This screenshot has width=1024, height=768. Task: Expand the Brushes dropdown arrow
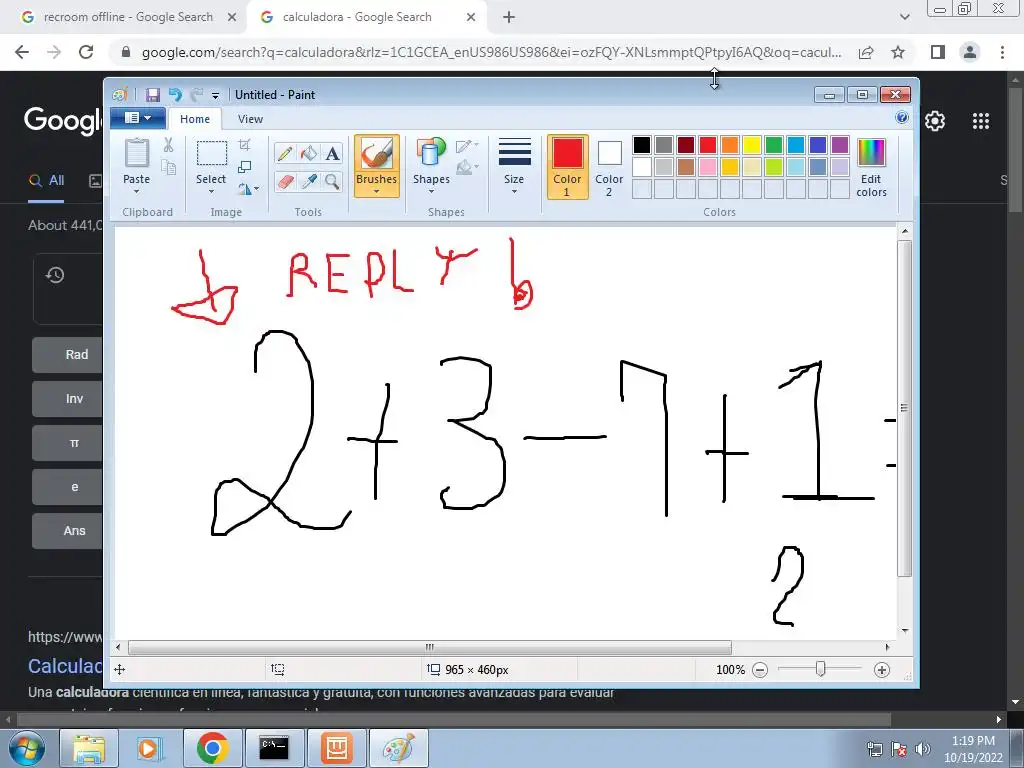click(377, 192)
